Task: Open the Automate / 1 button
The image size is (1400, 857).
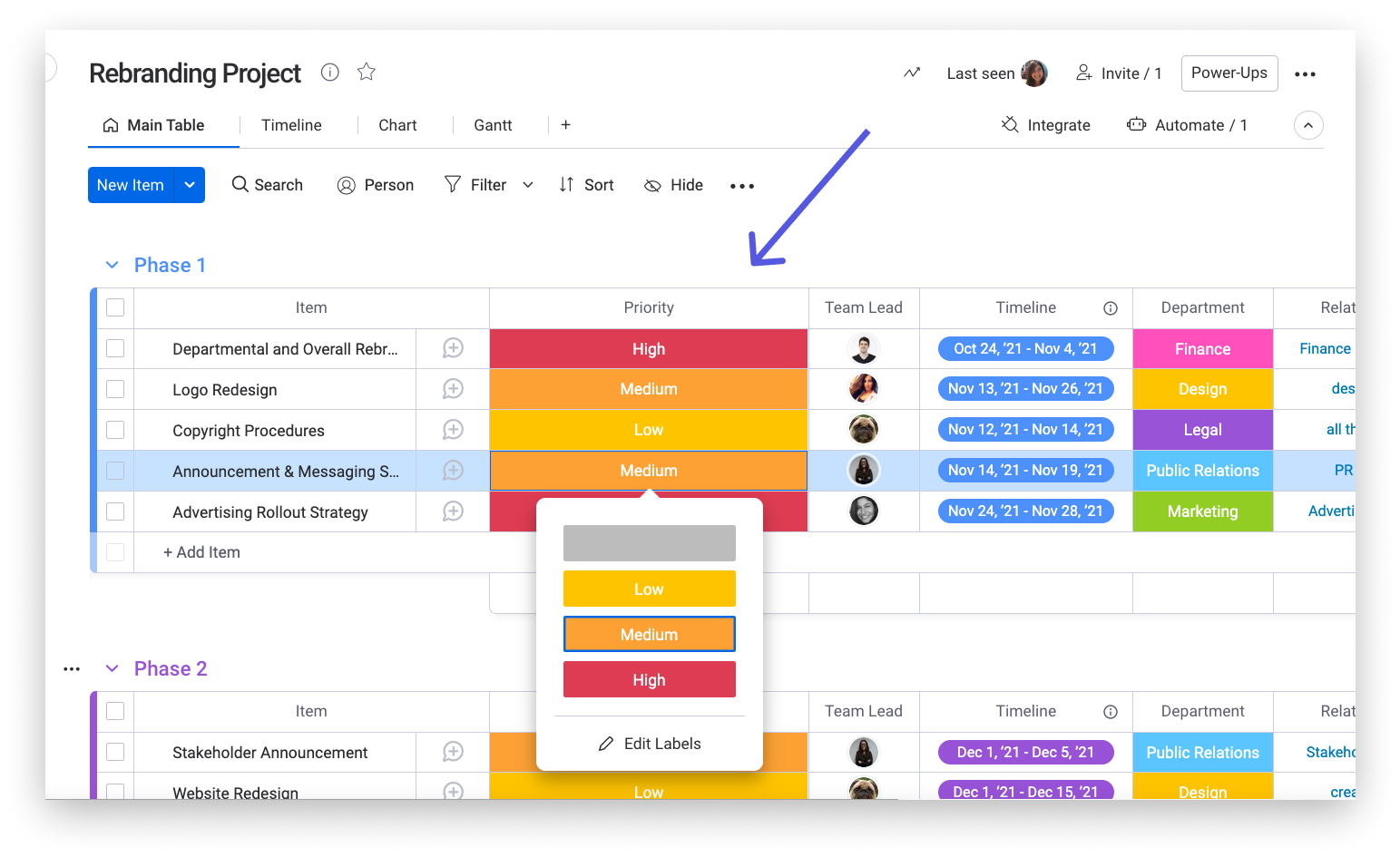Action: [1187, 125]
